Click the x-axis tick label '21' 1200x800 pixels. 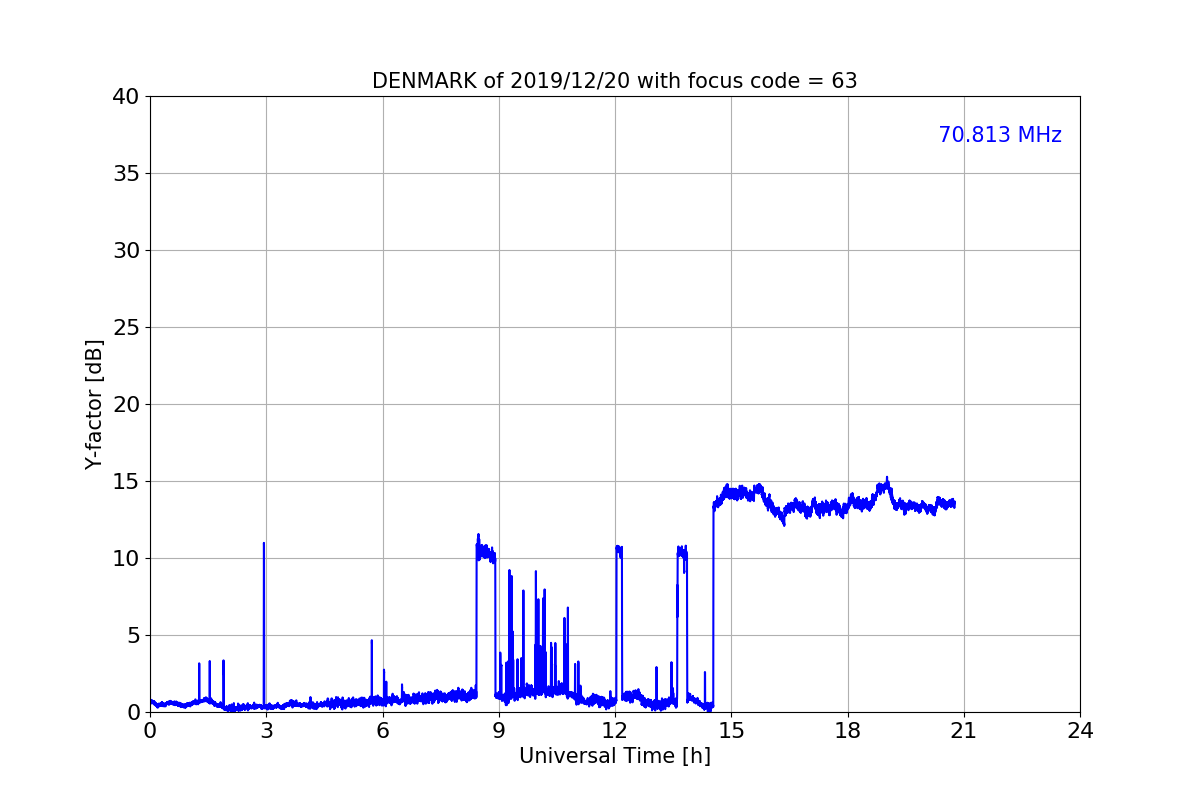point(964,731)
